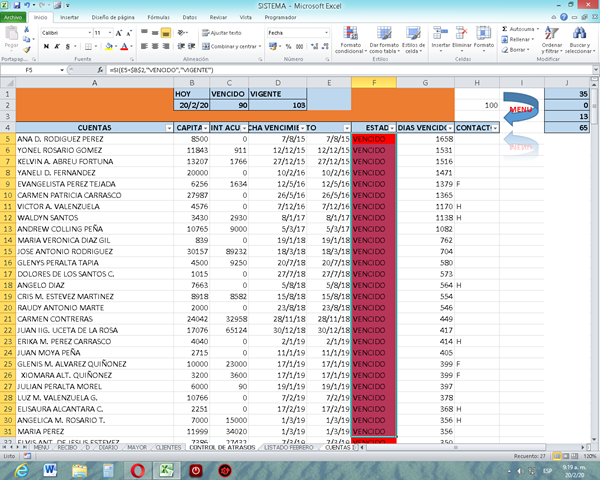Screen dimensions: 600x480
Task: Open the Fórmulas ribbon tab
Action: [x=158, y=18]
